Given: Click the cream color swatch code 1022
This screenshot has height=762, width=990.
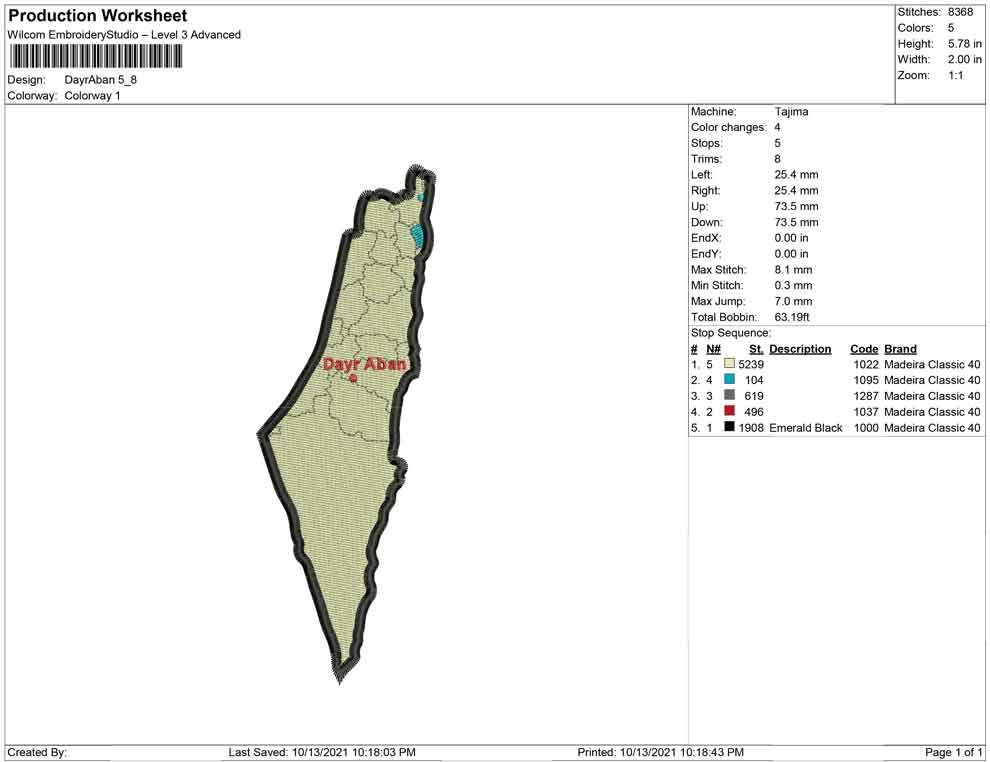Looking at the screenshot, I should click(x=729, y=364).
